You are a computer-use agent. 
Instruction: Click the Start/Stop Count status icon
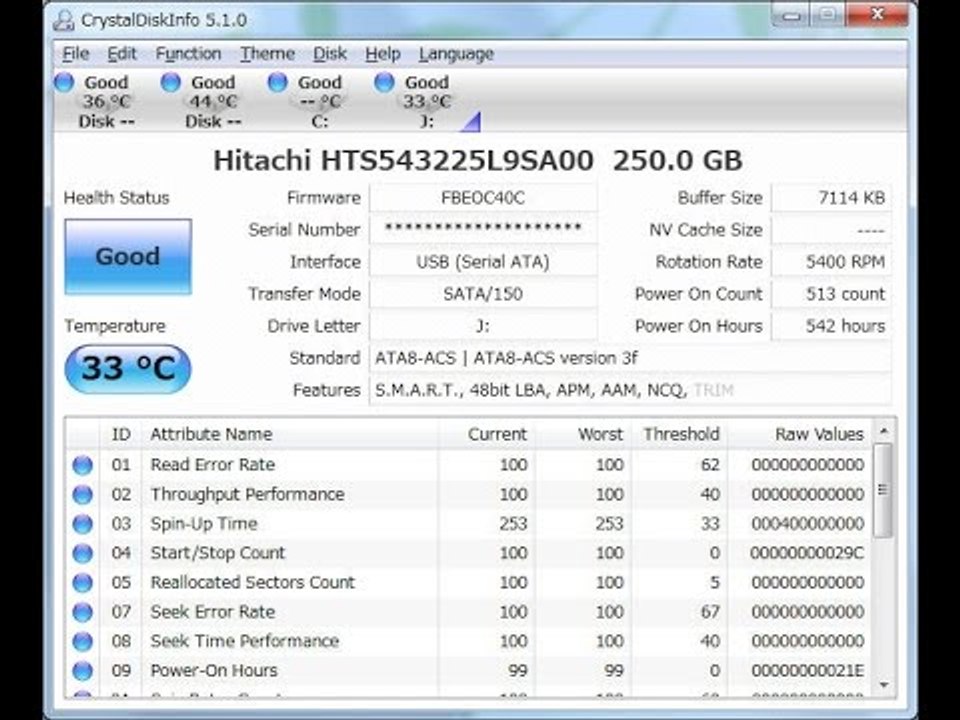pos(83,553)
